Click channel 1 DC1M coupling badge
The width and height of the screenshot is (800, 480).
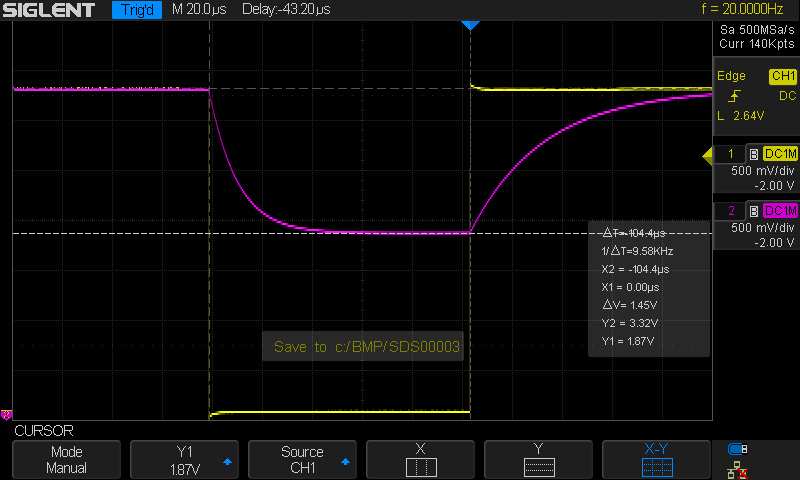pos(780,154)
